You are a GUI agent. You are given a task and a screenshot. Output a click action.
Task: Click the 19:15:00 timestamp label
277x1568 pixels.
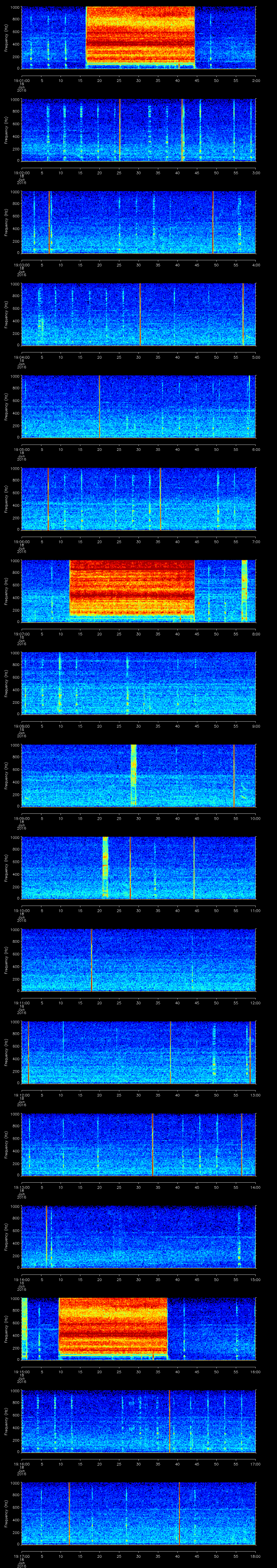(22, 1372)
